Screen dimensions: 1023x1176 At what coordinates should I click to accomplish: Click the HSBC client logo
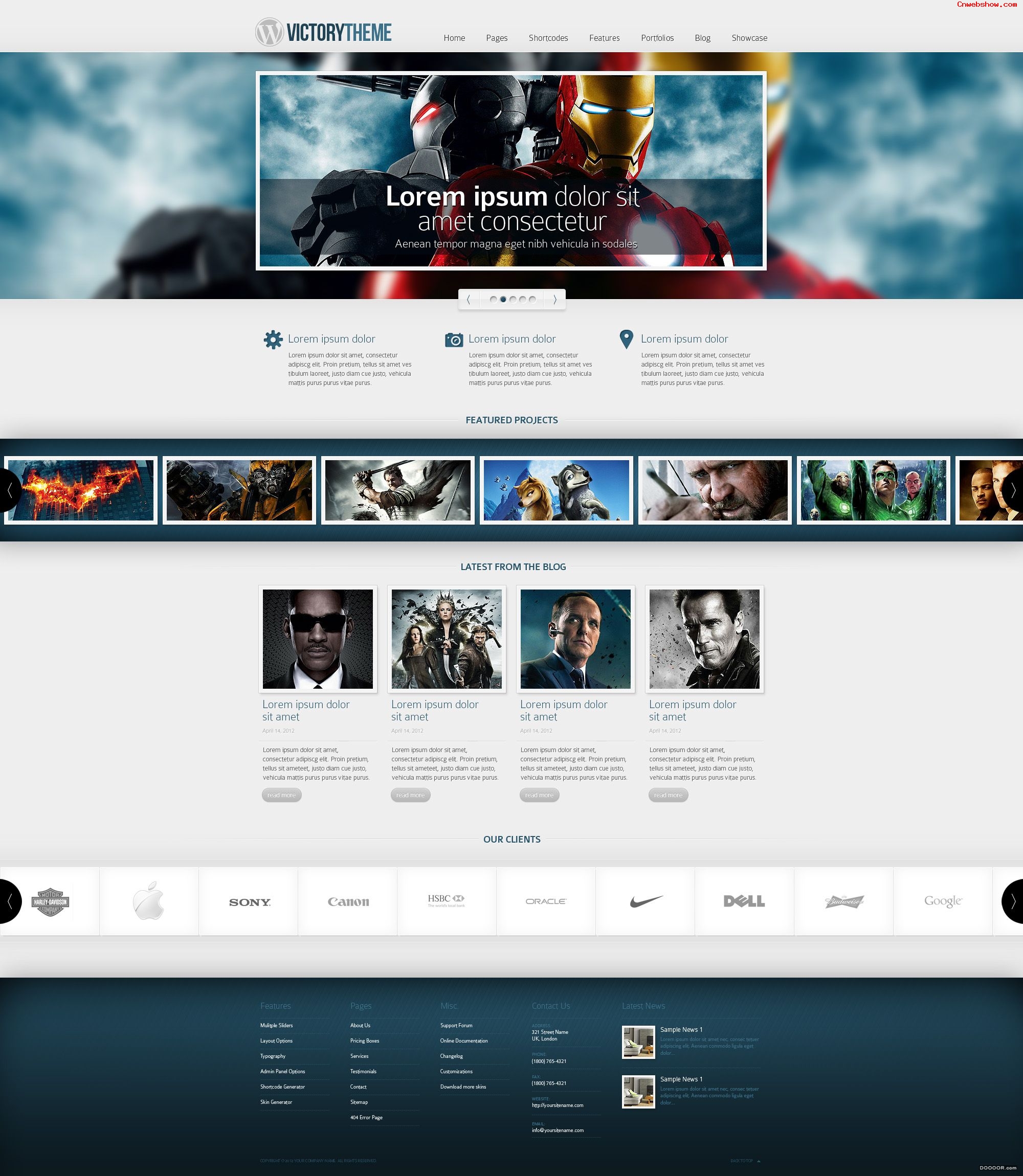pos(447,900)
